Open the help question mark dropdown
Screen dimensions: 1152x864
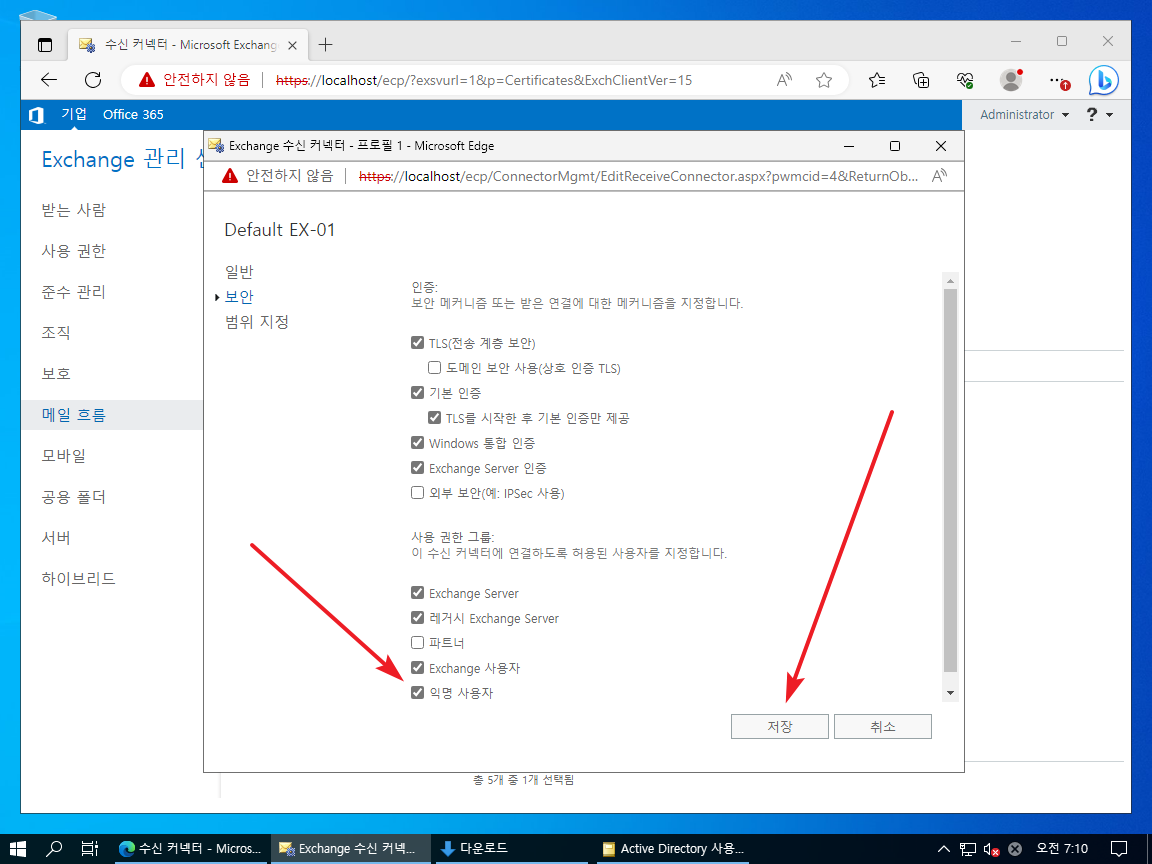1099,115
